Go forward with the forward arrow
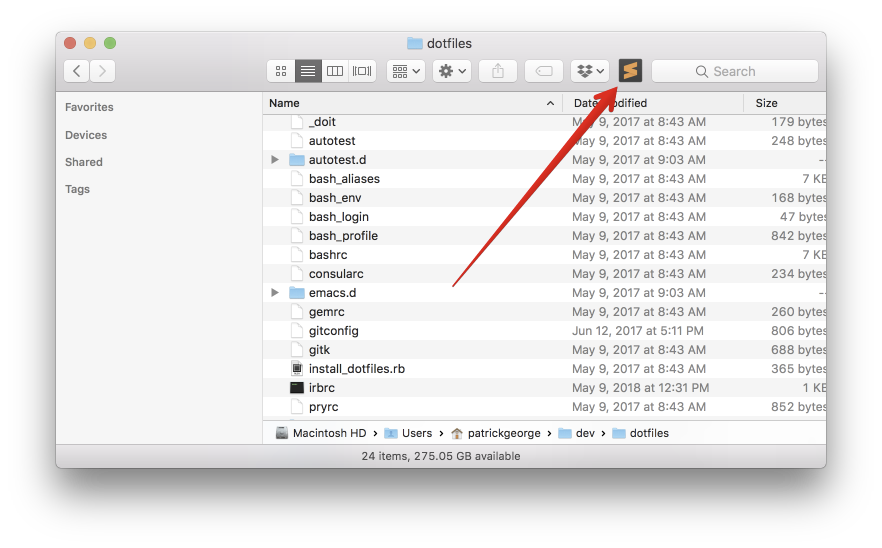The image size is (882, 548). pyautogui.click(x=102, y=71)
